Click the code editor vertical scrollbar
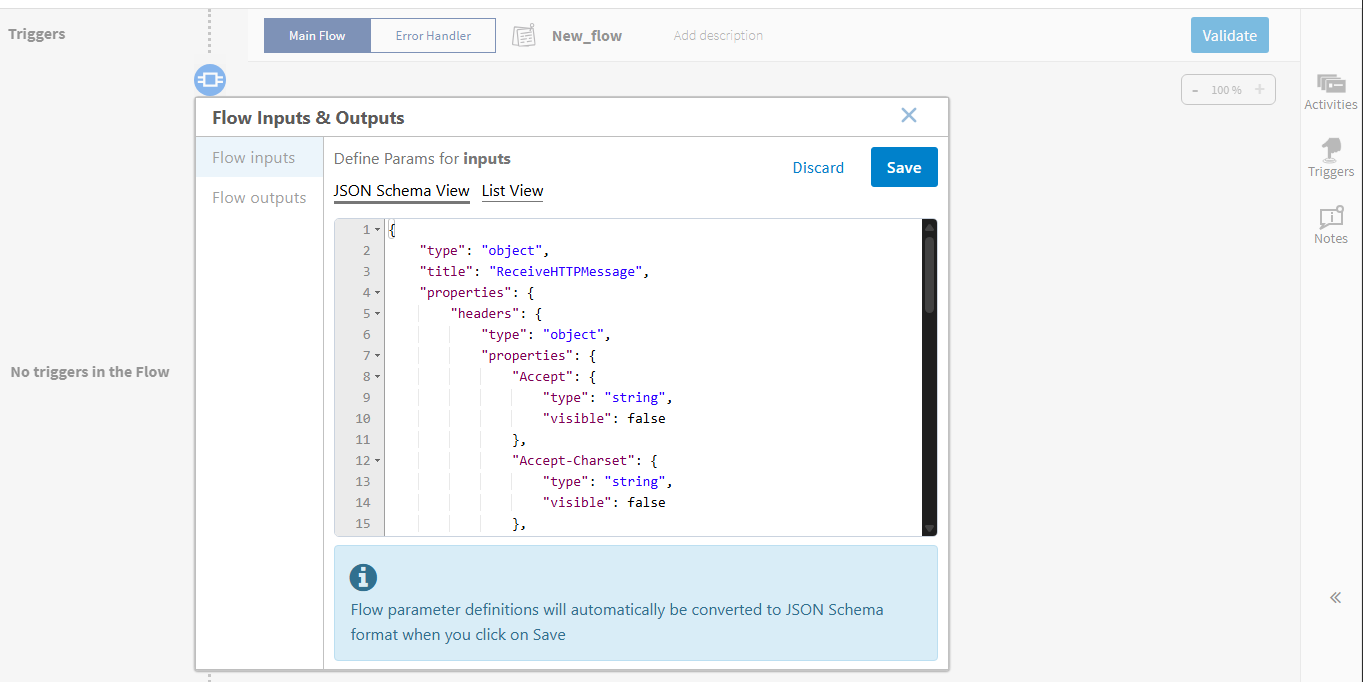1363x682 pixels. point(929,275)
